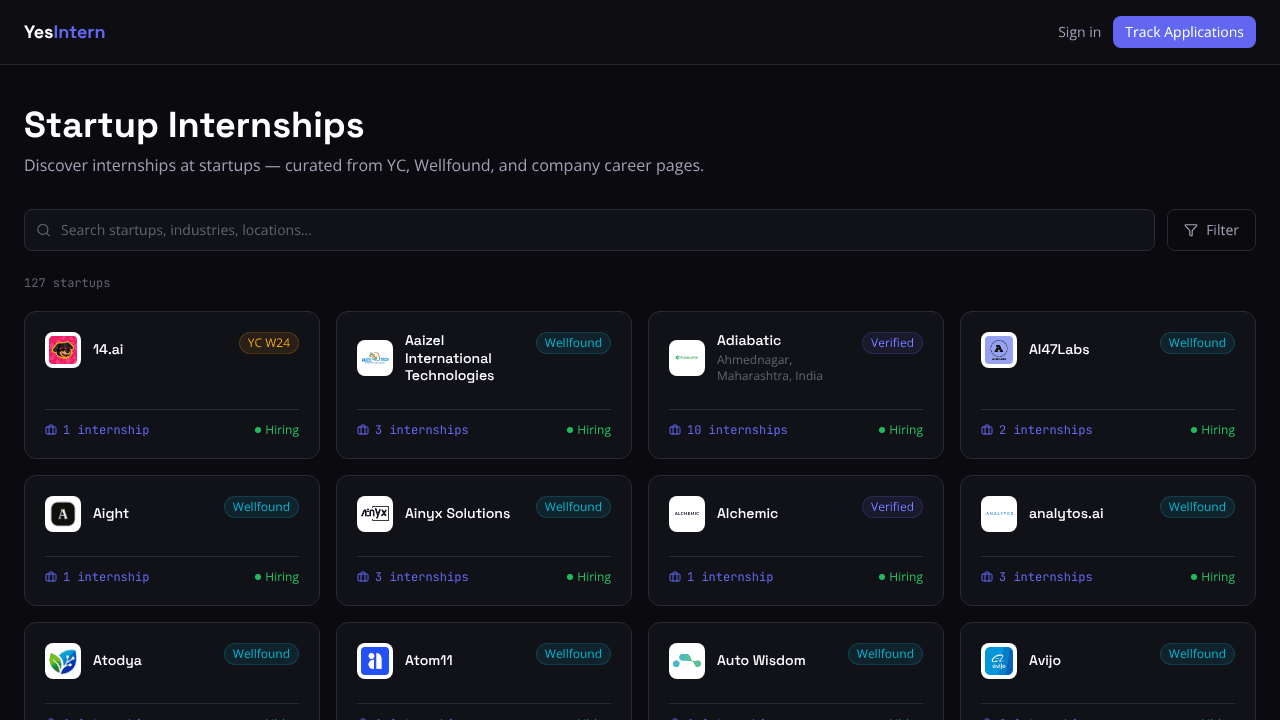Click Wellfound badge on Aaizel card
1280x720 pixels.
[573, 343]
